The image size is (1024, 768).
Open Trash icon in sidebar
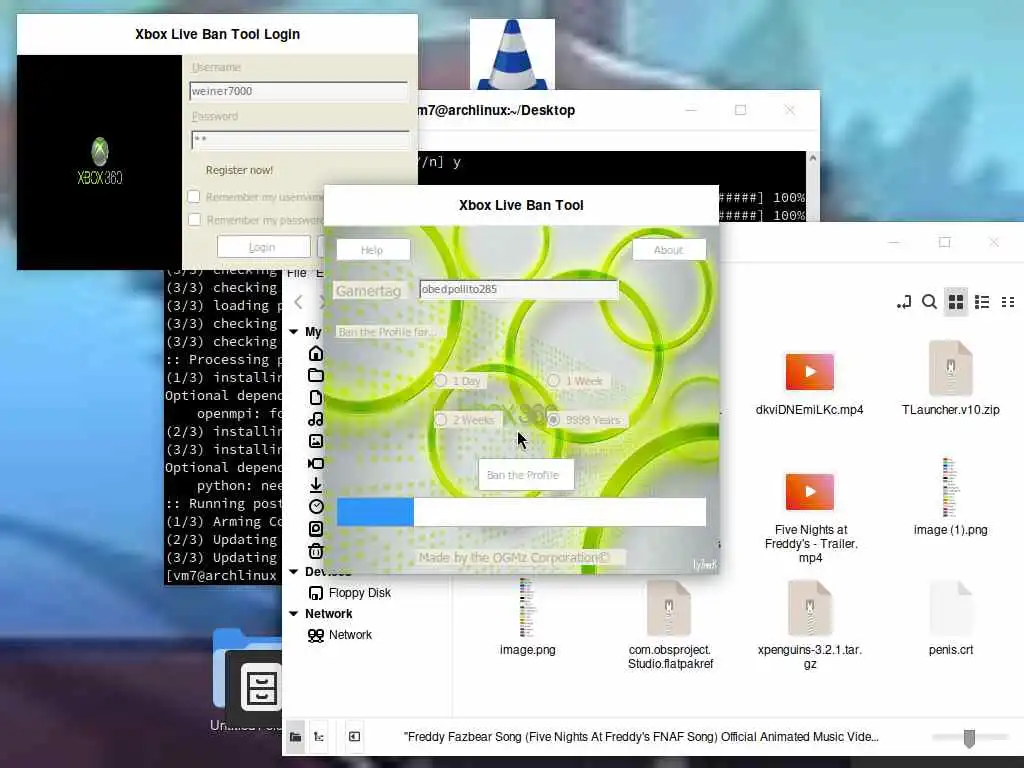[315, 551]
